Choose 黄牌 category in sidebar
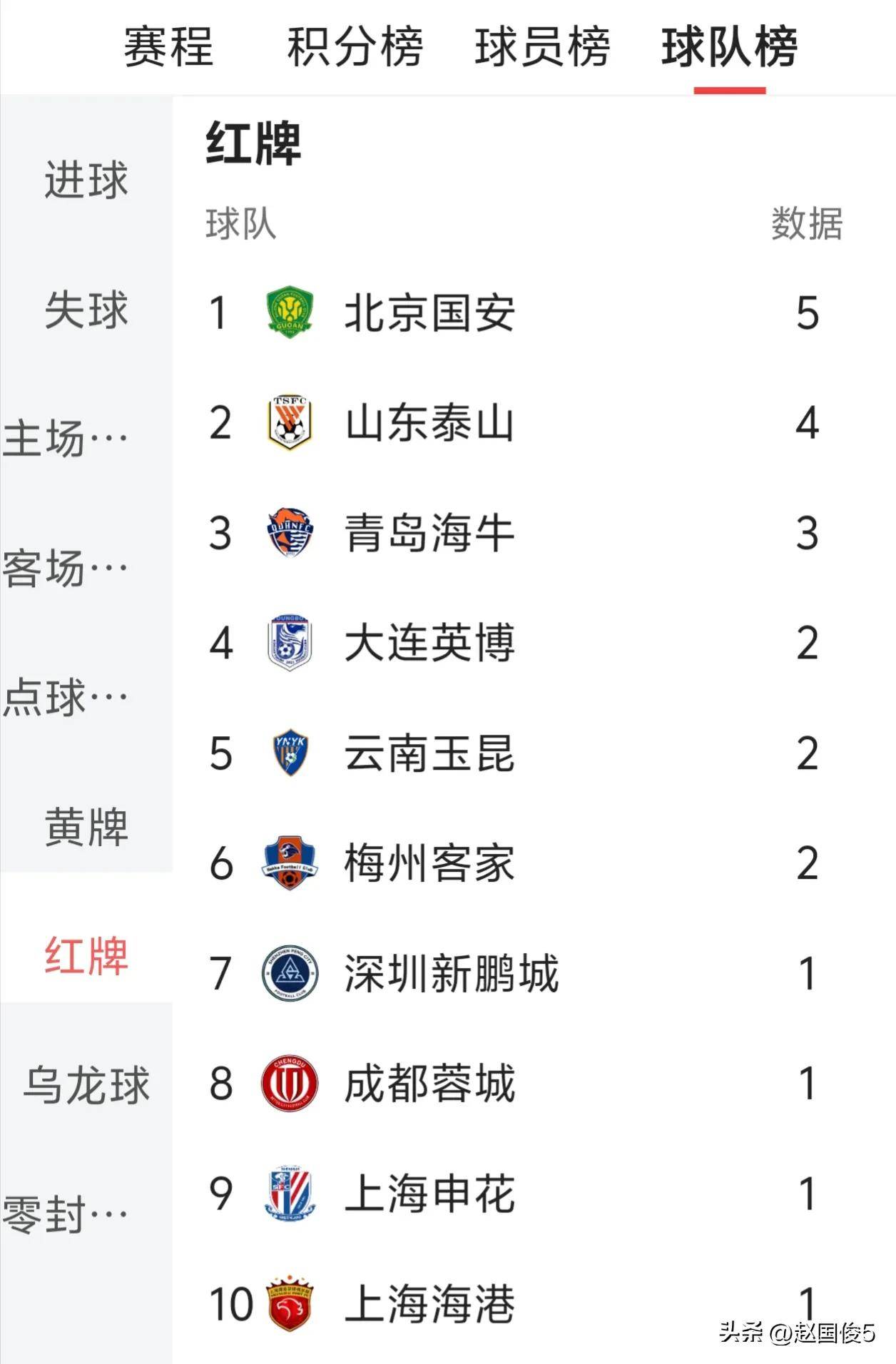This screenshot has width=896, height=1364. click(x=86, y=828)
